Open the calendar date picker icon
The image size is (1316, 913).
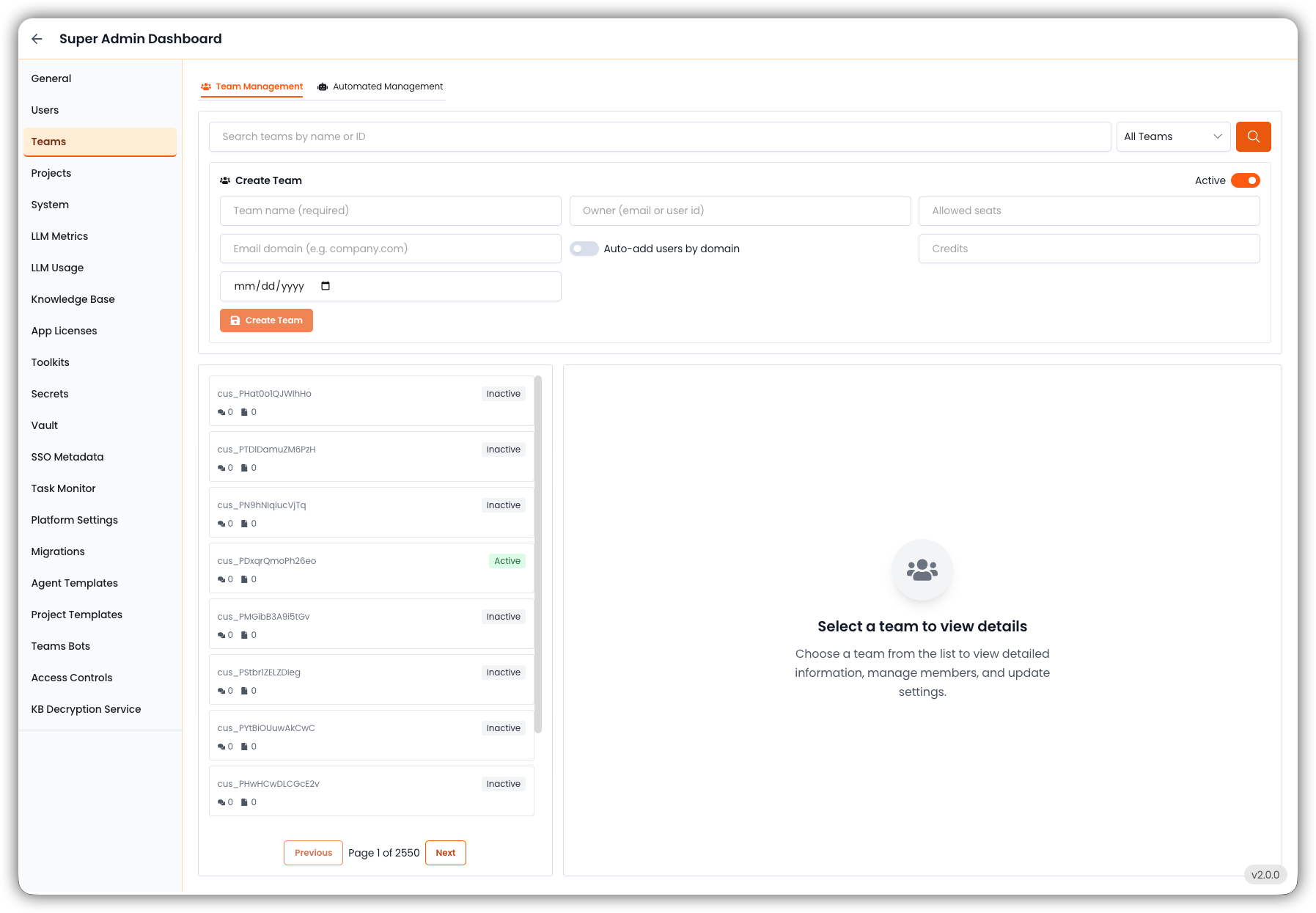(x=326, y=286)
